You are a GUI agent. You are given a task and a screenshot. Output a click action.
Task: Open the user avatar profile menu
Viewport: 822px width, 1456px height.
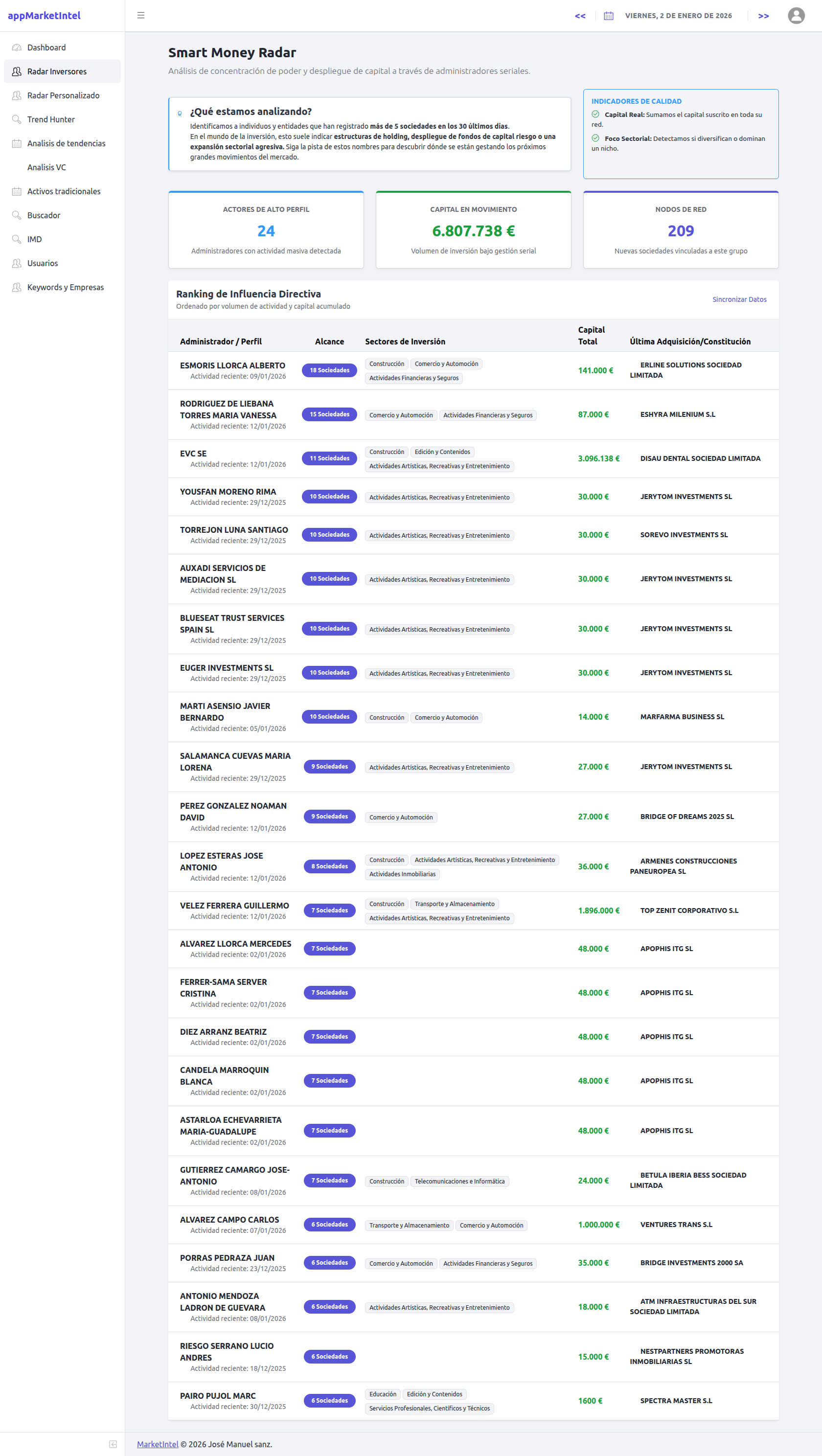click(796, 15)
